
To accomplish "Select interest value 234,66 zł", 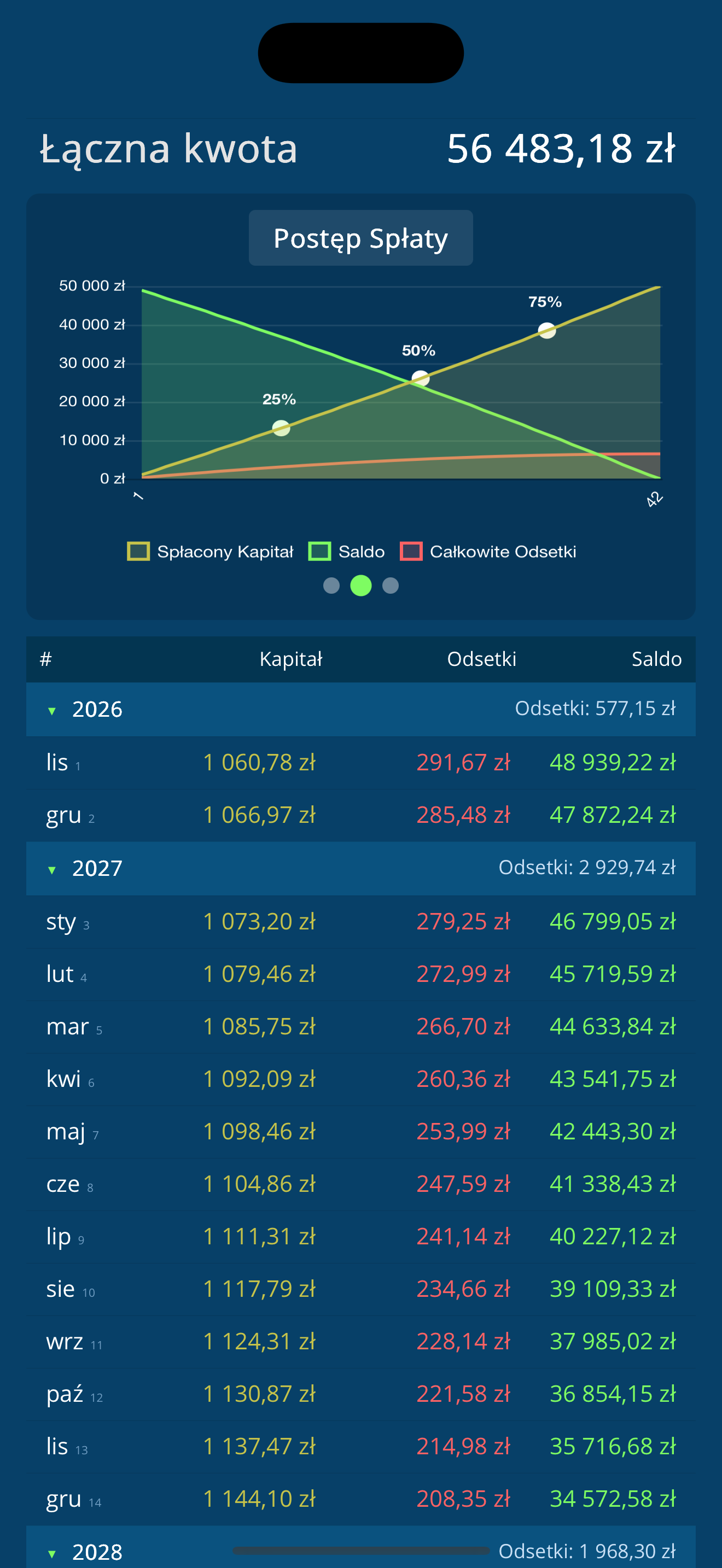I will [x=463, y=1289].
